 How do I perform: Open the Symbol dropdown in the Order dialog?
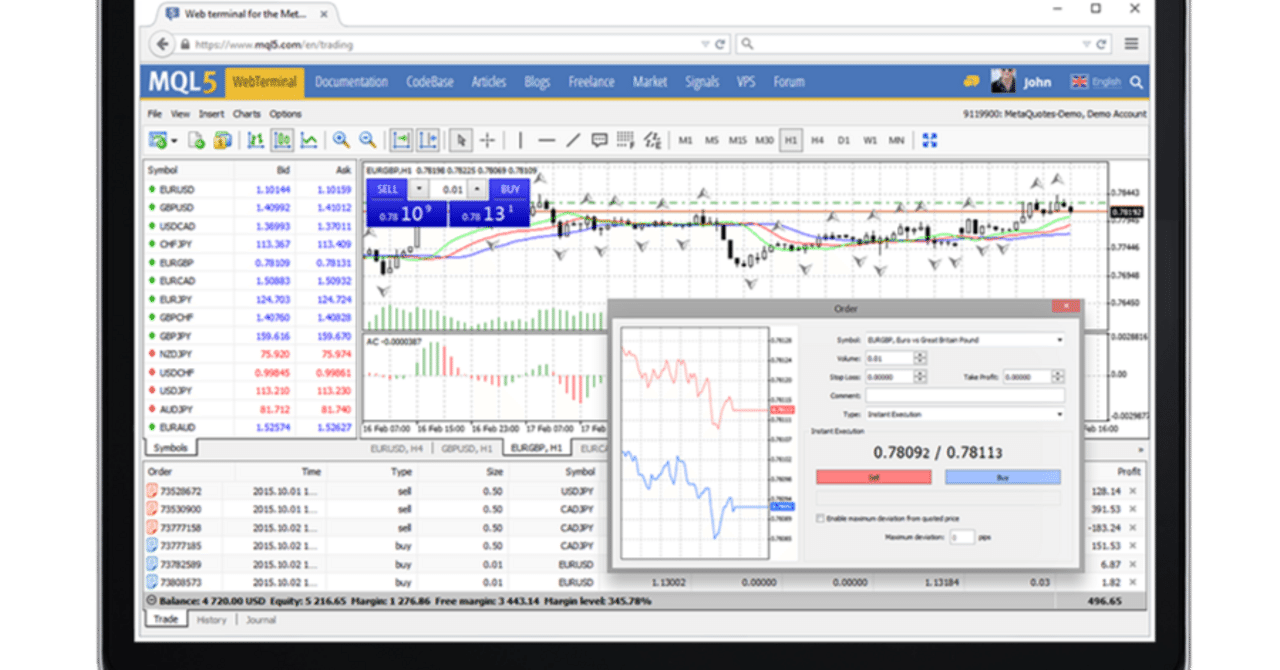[x=1060, y=340]
